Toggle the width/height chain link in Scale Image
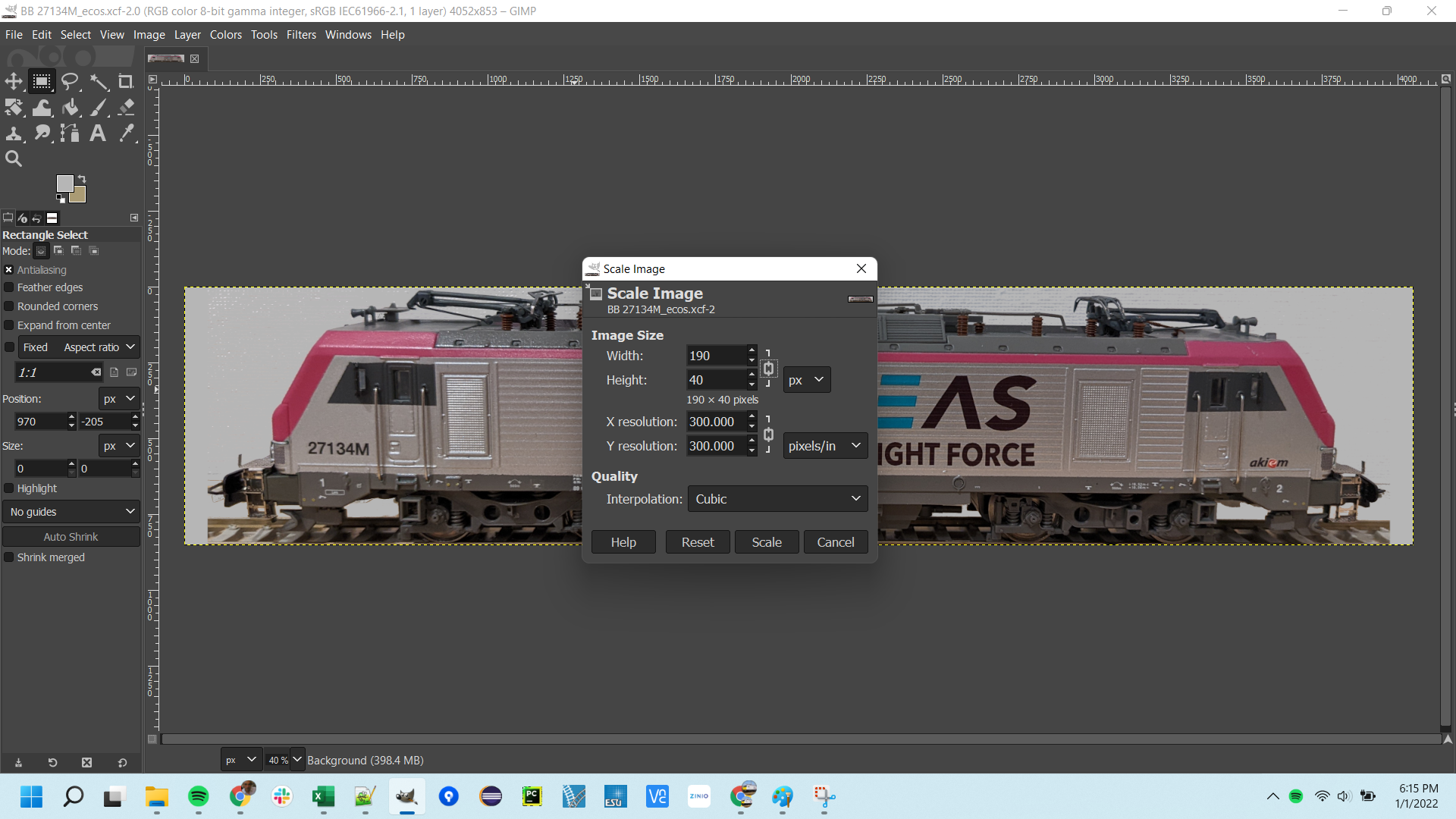1456x819 pixels. coord(768,369)
